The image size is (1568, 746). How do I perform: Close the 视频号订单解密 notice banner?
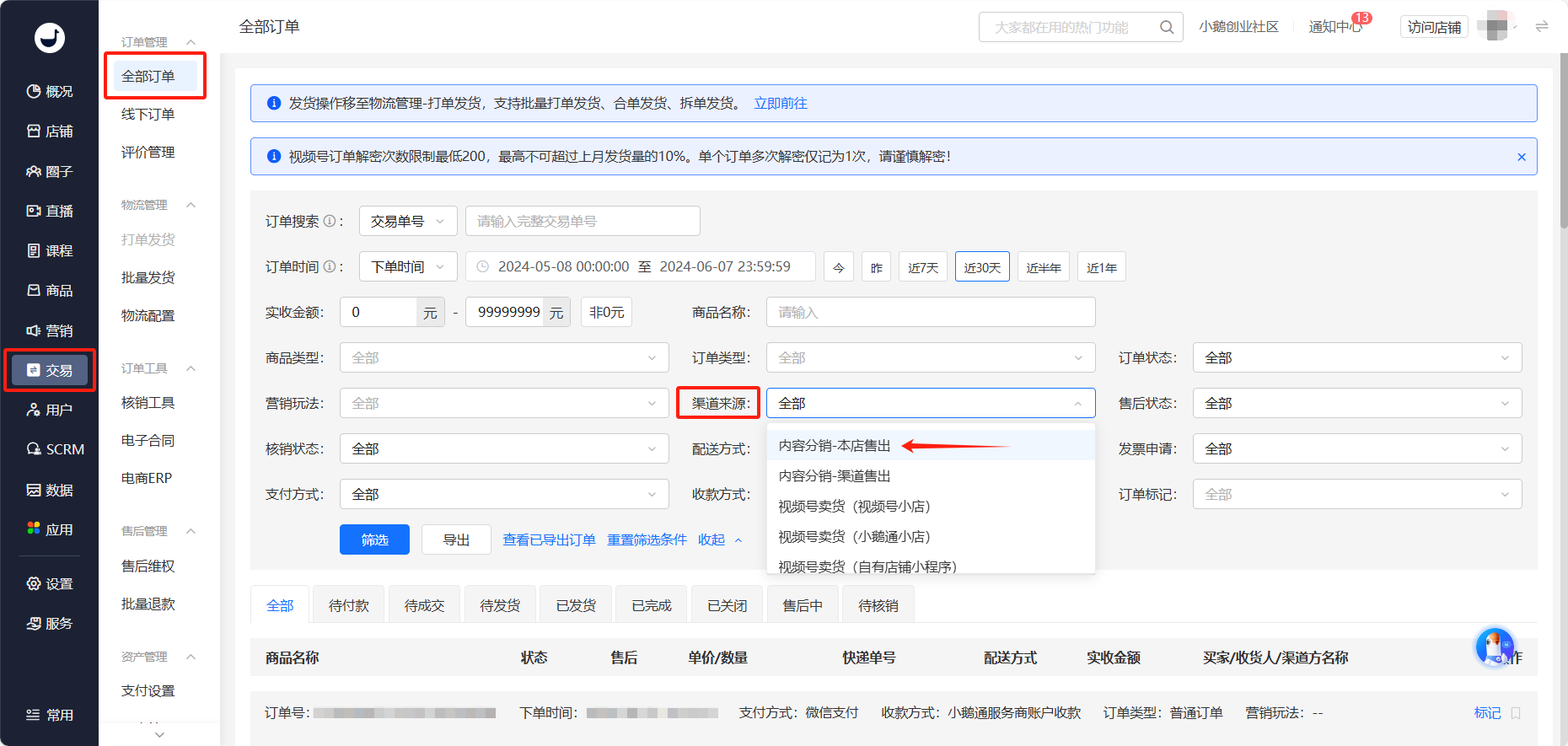(1522, 157)
